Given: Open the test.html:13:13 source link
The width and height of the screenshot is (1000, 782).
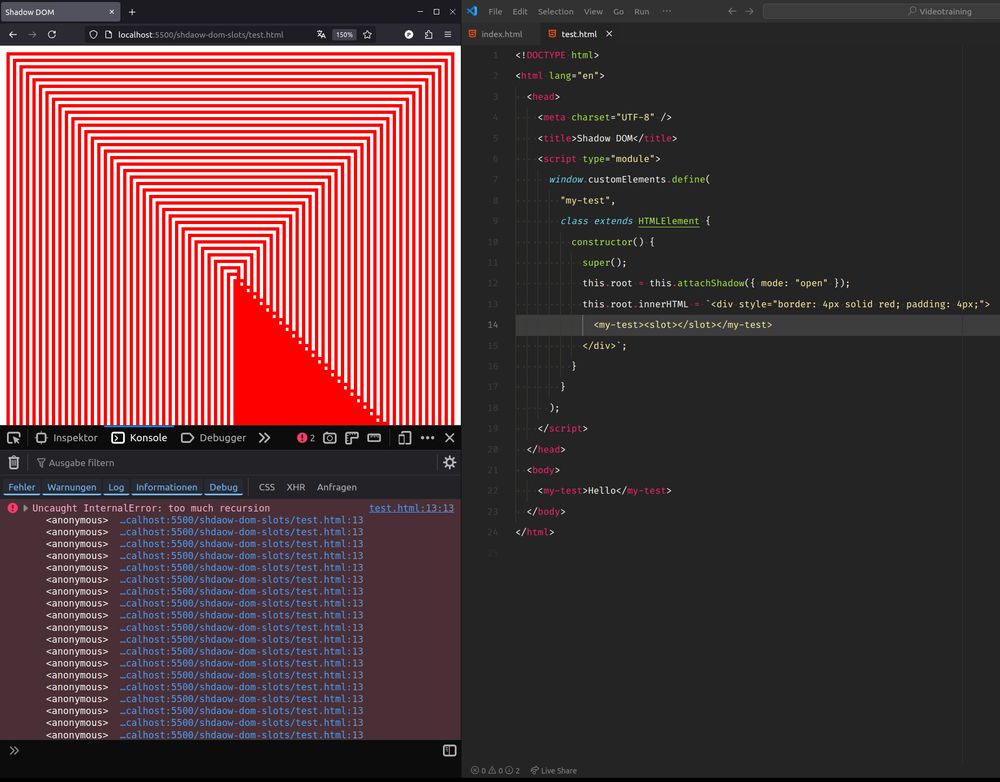Looking at the screenshot, I should [x=411, y=508].
